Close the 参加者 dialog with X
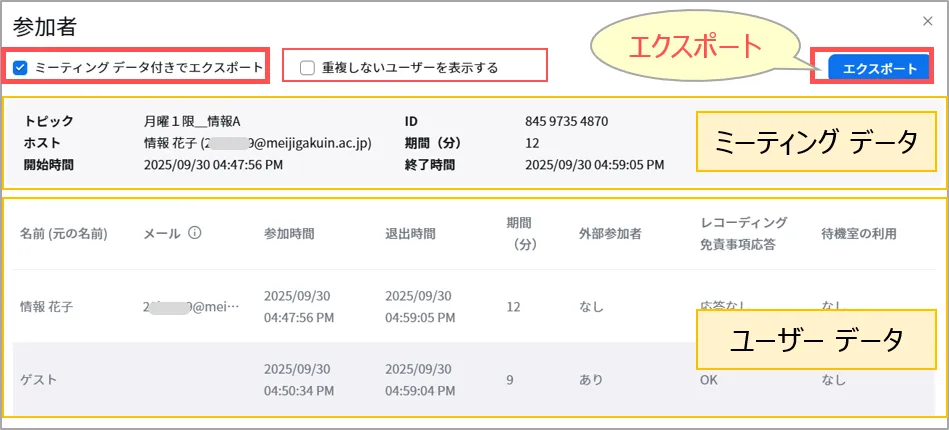The height and width of the screenshot is (430, 949). coord(927,20)
